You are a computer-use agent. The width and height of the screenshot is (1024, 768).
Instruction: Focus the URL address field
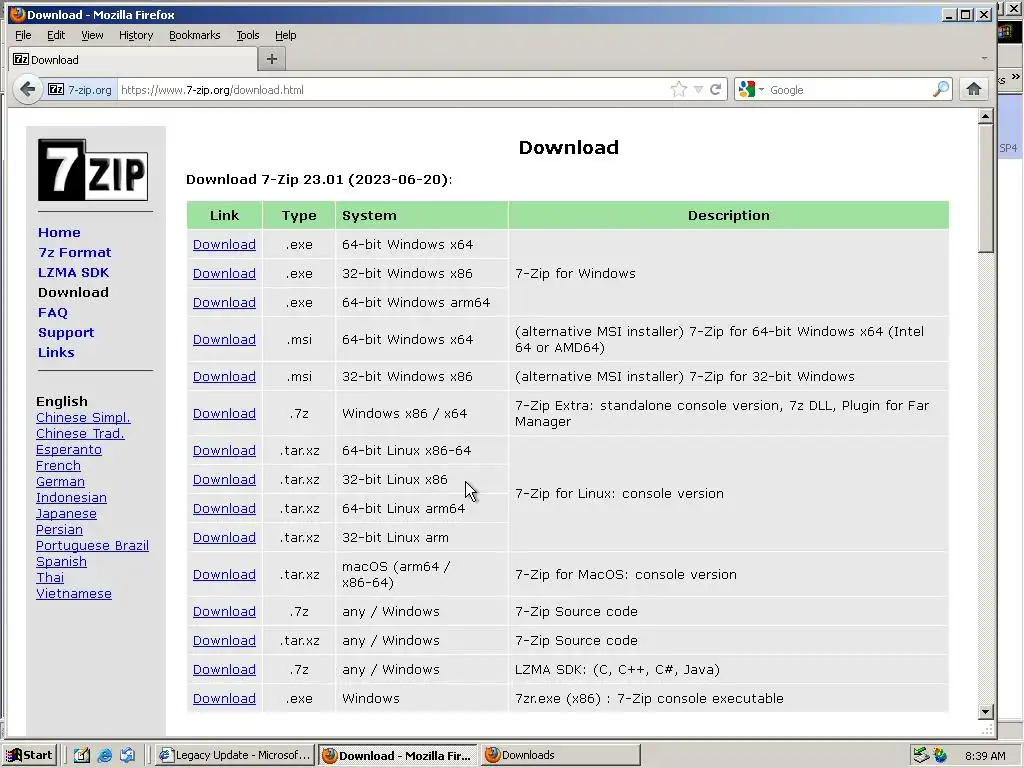point(392,89)
